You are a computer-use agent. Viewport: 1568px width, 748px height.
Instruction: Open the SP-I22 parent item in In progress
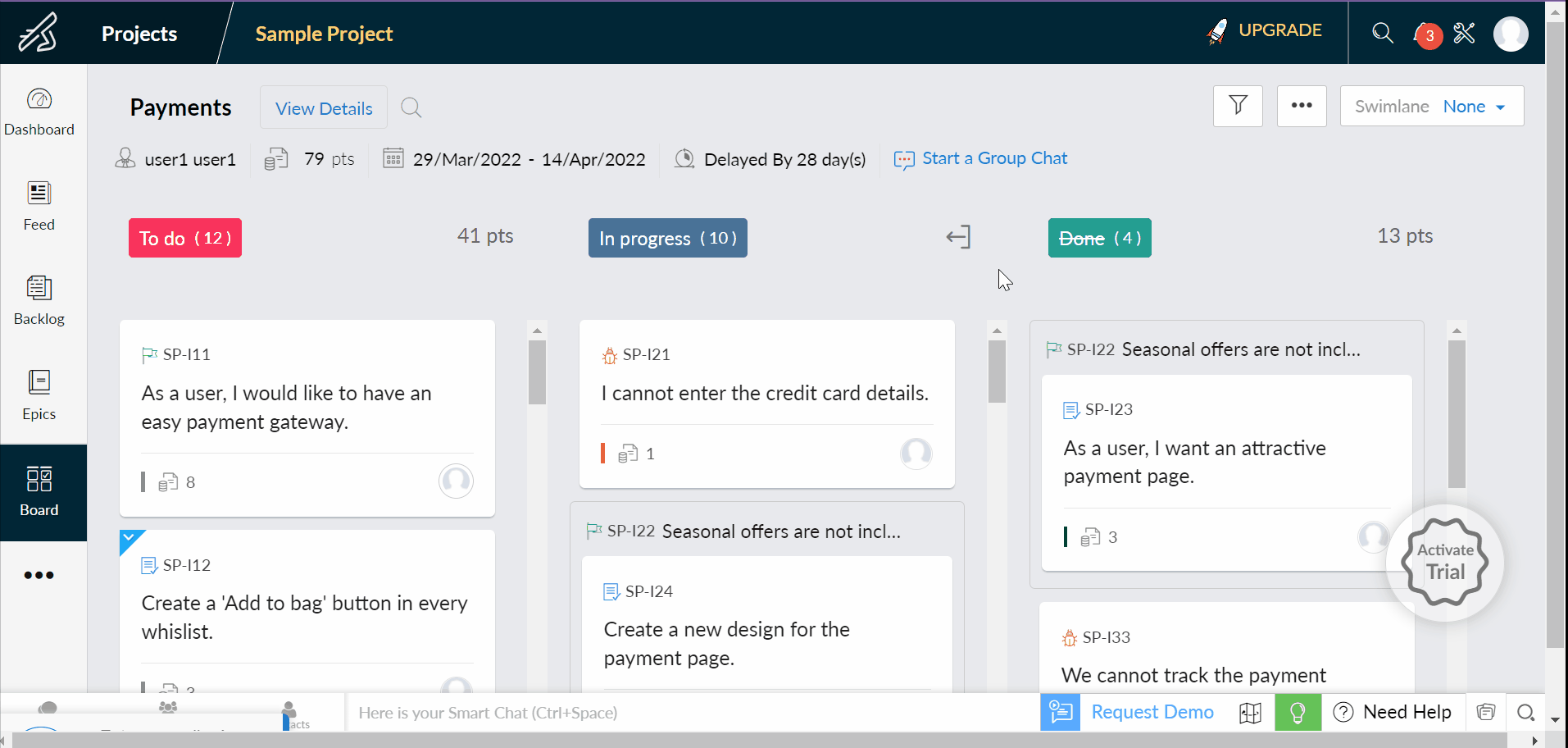744,531
